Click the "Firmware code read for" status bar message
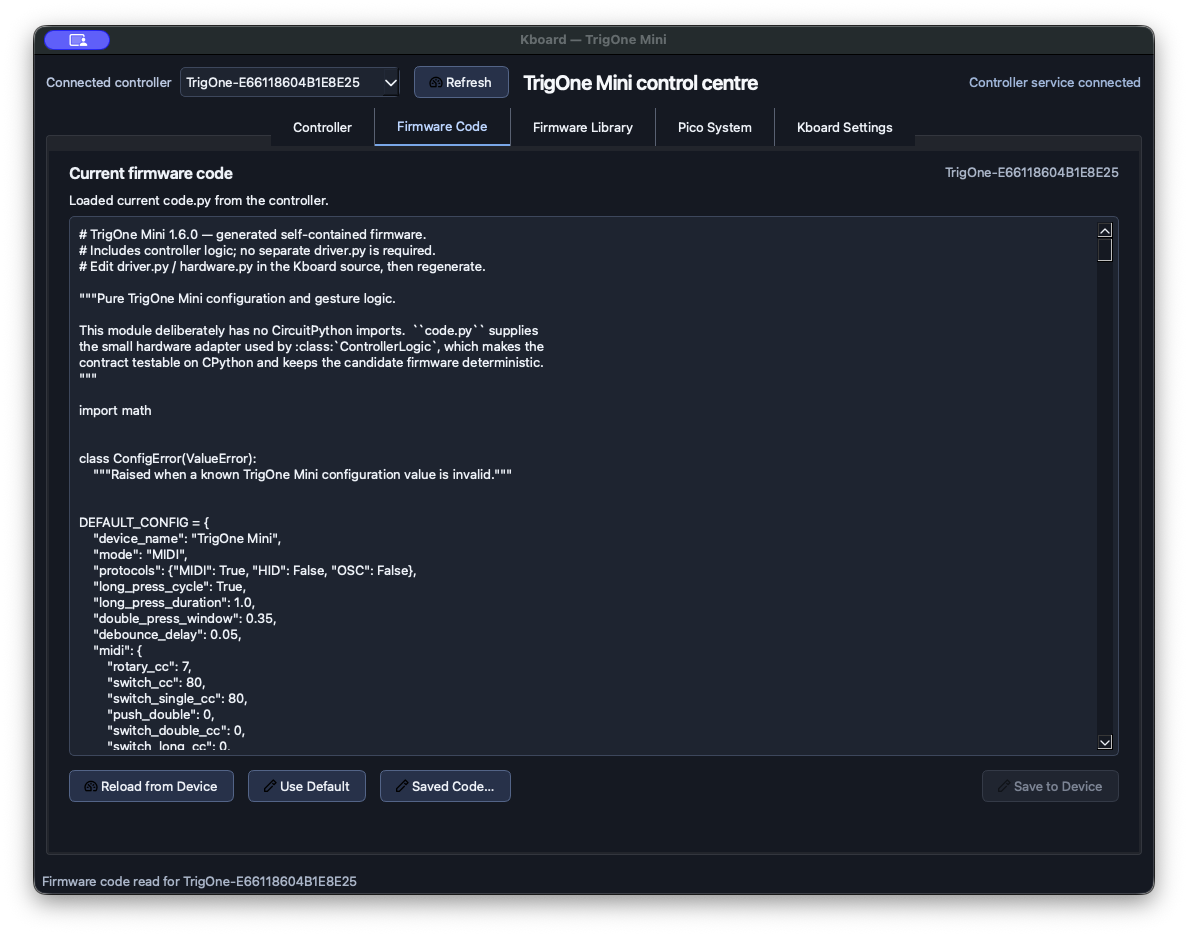Image resolution: width=1188 pixels, height=936 pixels. coord(199,881)
